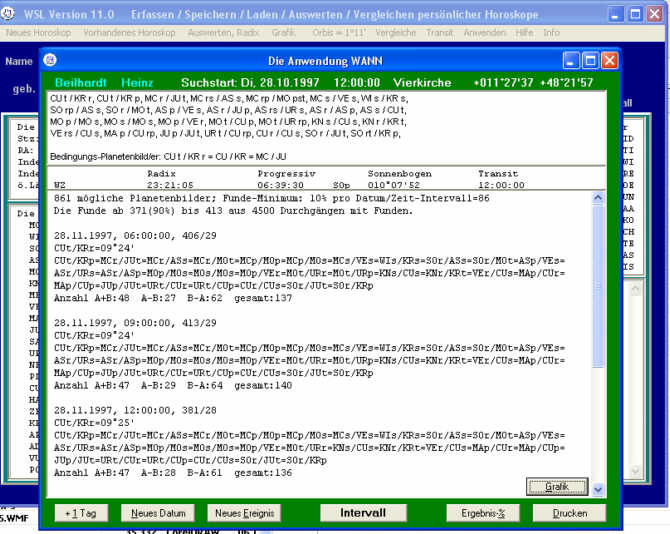Open the Transit menu
Screen dimensions: 670x534
tap(439, 32)
